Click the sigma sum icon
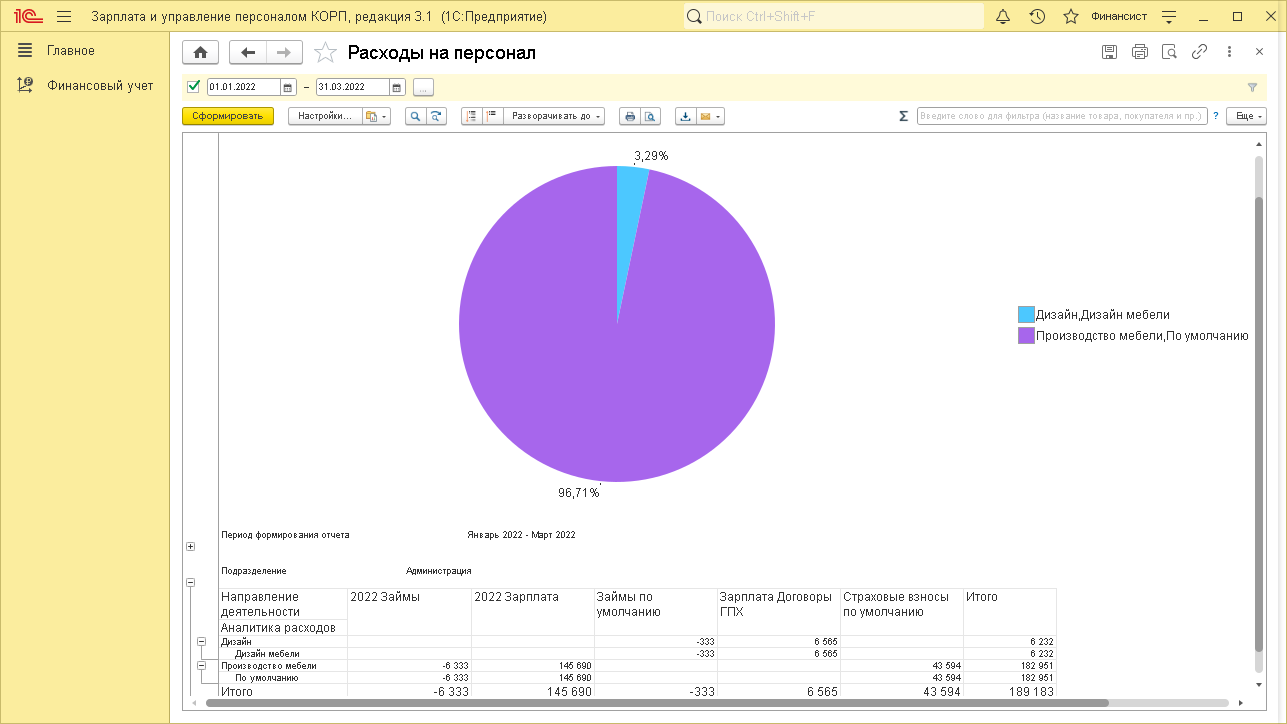Image resolution: width=1287 pixels, height=724 pixels. click(903, 116)
